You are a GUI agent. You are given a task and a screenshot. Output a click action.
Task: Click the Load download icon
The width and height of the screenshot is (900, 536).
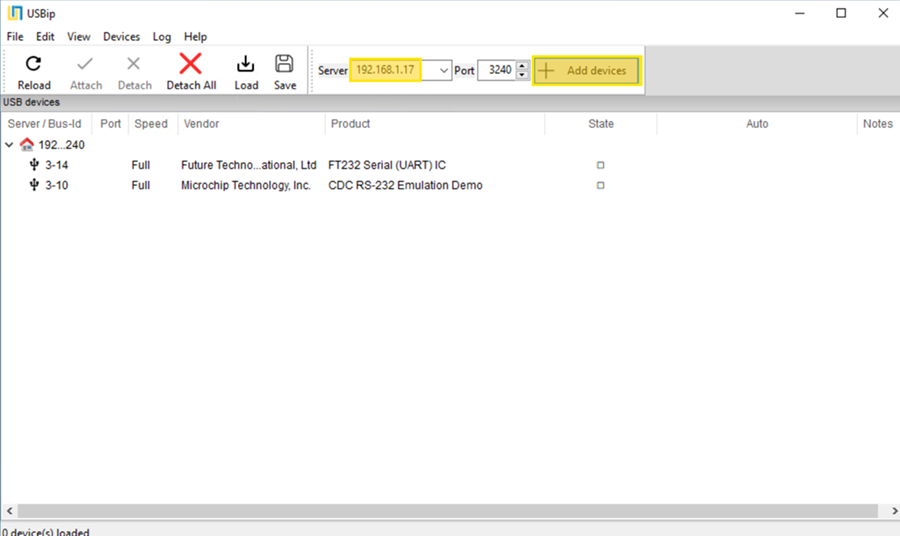pyautogui.click(x=246, y=65)
